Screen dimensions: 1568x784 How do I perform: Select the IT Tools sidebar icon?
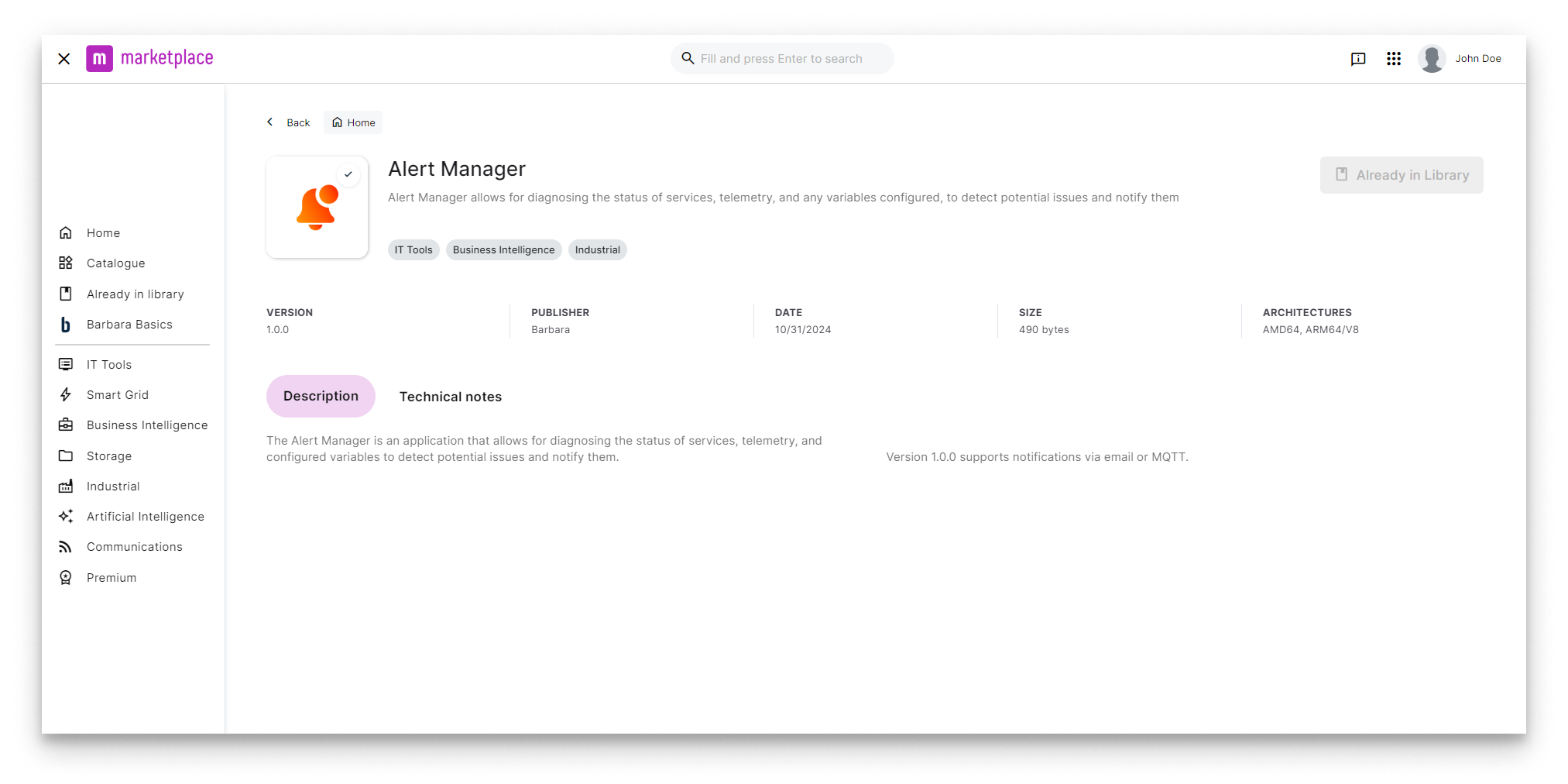(x=66, y=364)
